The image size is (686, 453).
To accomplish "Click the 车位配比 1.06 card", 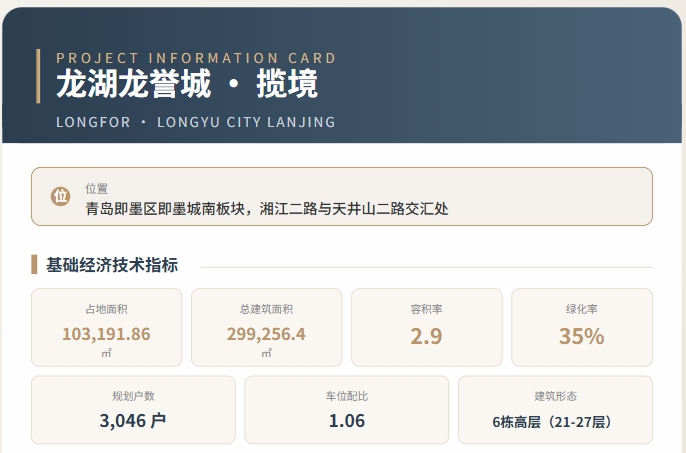I will point(346,410).
